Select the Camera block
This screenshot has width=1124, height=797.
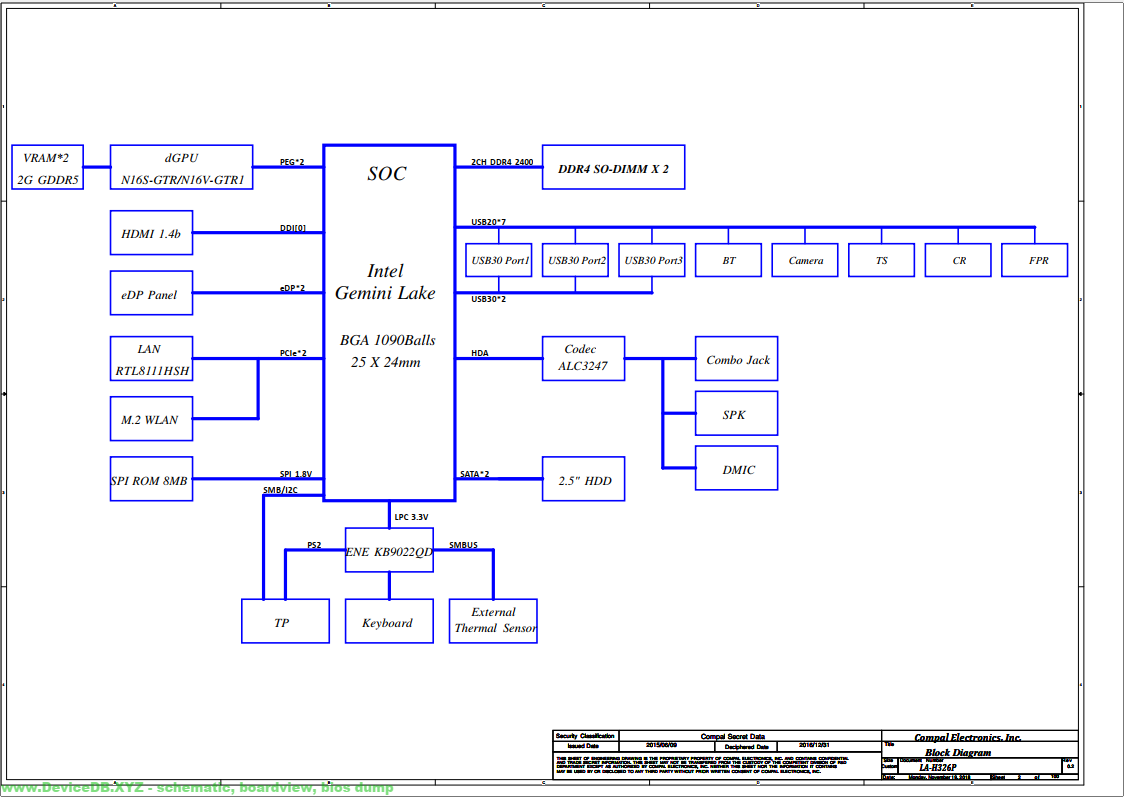pos(805,260)
